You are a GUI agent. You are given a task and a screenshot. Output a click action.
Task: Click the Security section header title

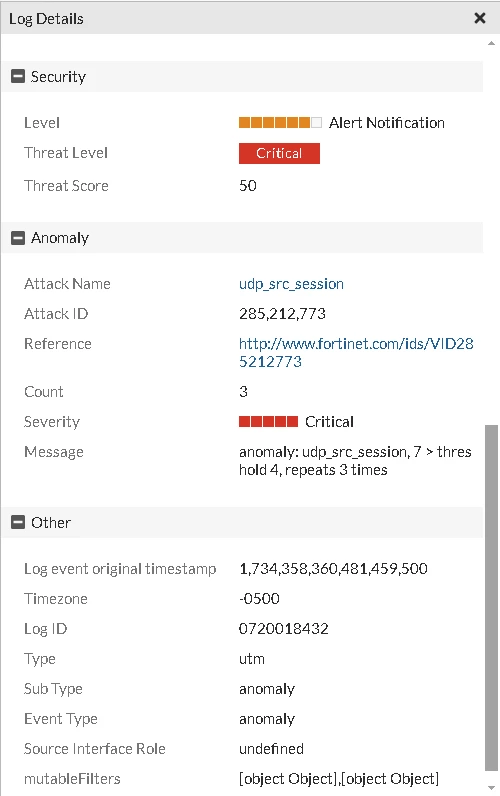tap(58, 77)
